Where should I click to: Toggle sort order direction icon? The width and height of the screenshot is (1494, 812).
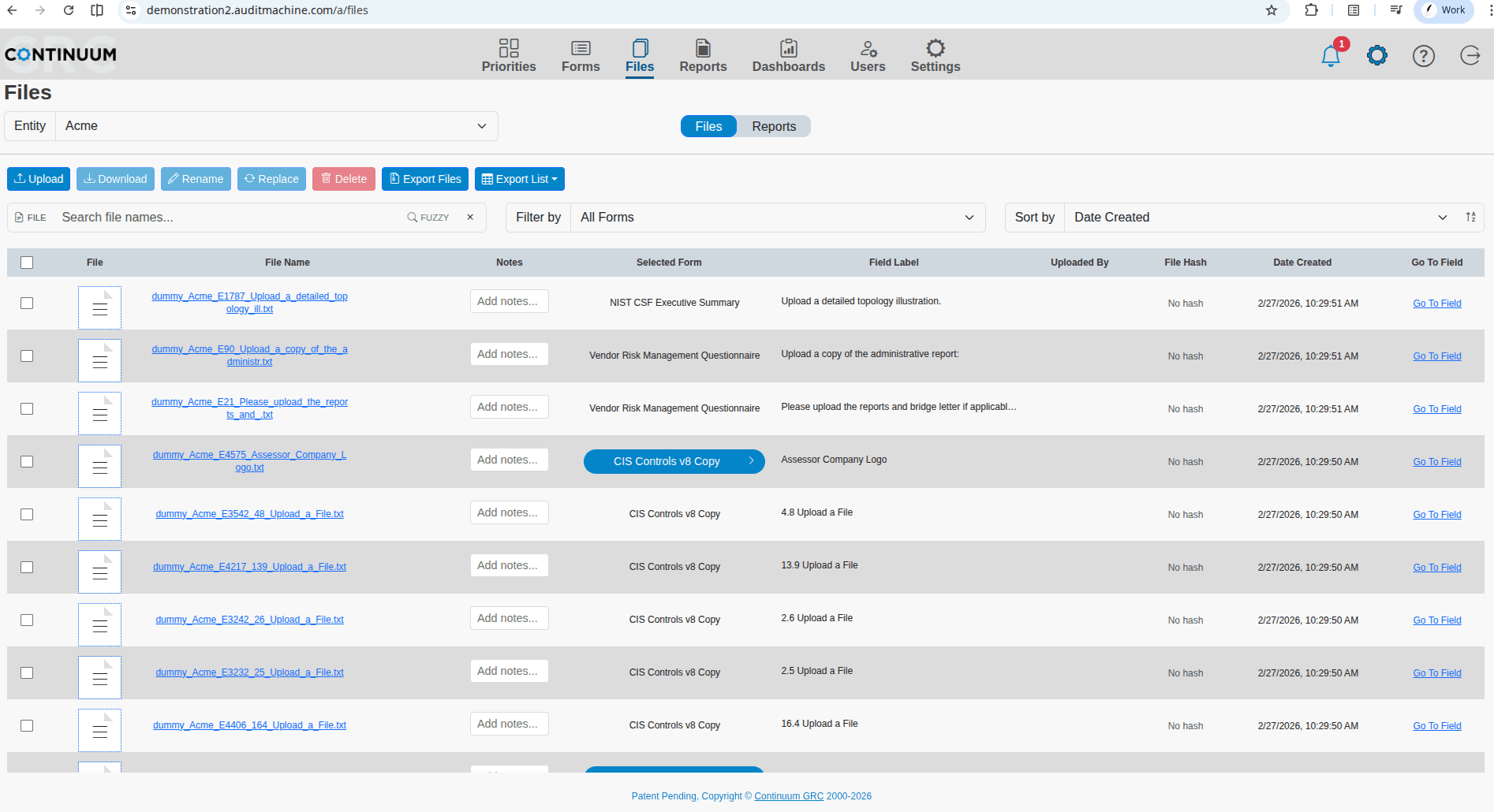pyautogui.click(x=1470, y=218)
